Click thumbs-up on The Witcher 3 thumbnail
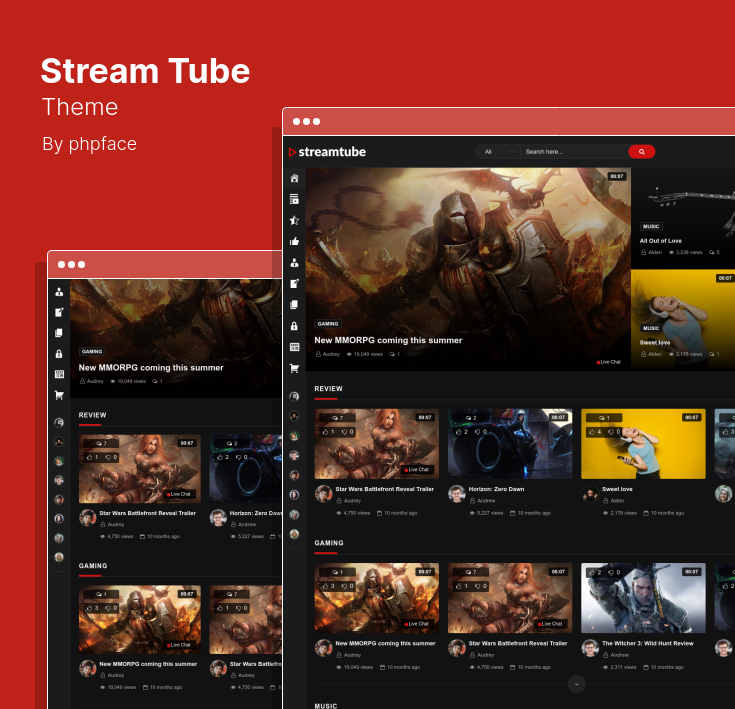This screenshot has height=709, width=735. point(592,573)
